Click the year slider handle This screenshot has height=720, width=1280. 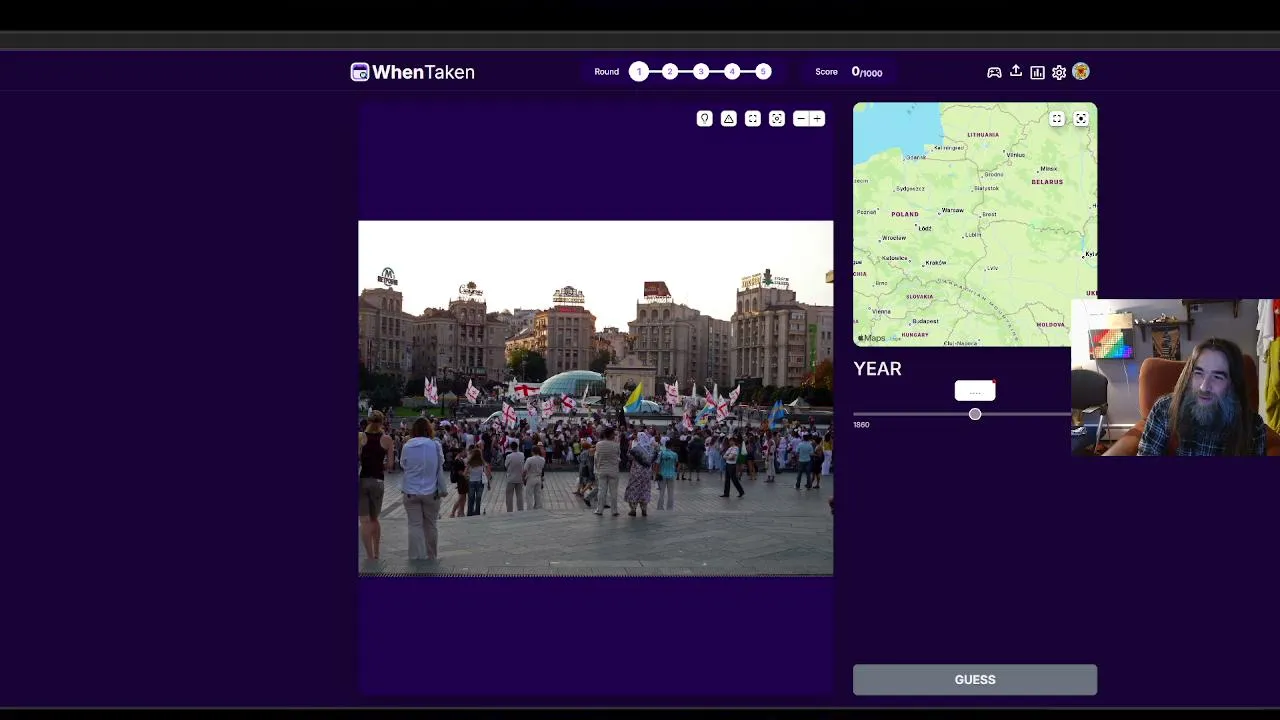point(975,414)
